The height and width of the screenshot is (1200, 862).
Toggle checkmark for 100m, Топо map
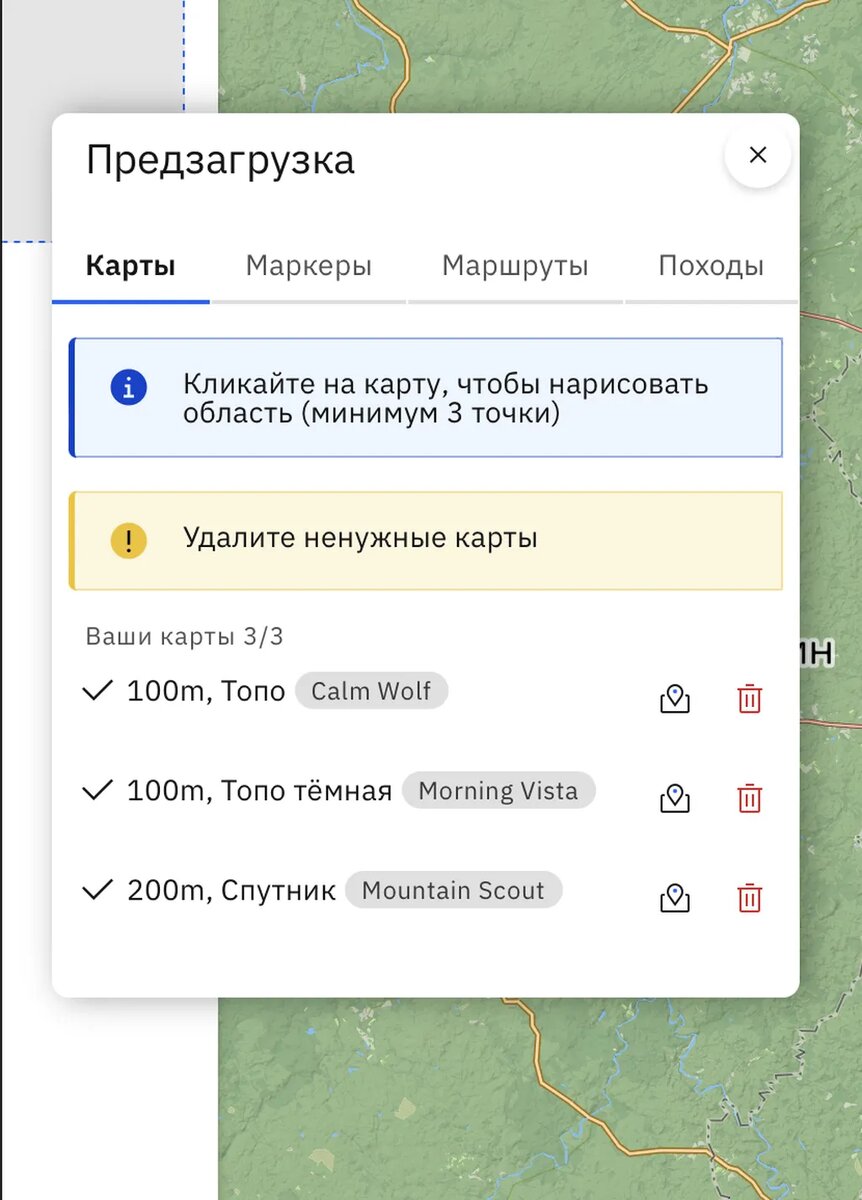97,691
